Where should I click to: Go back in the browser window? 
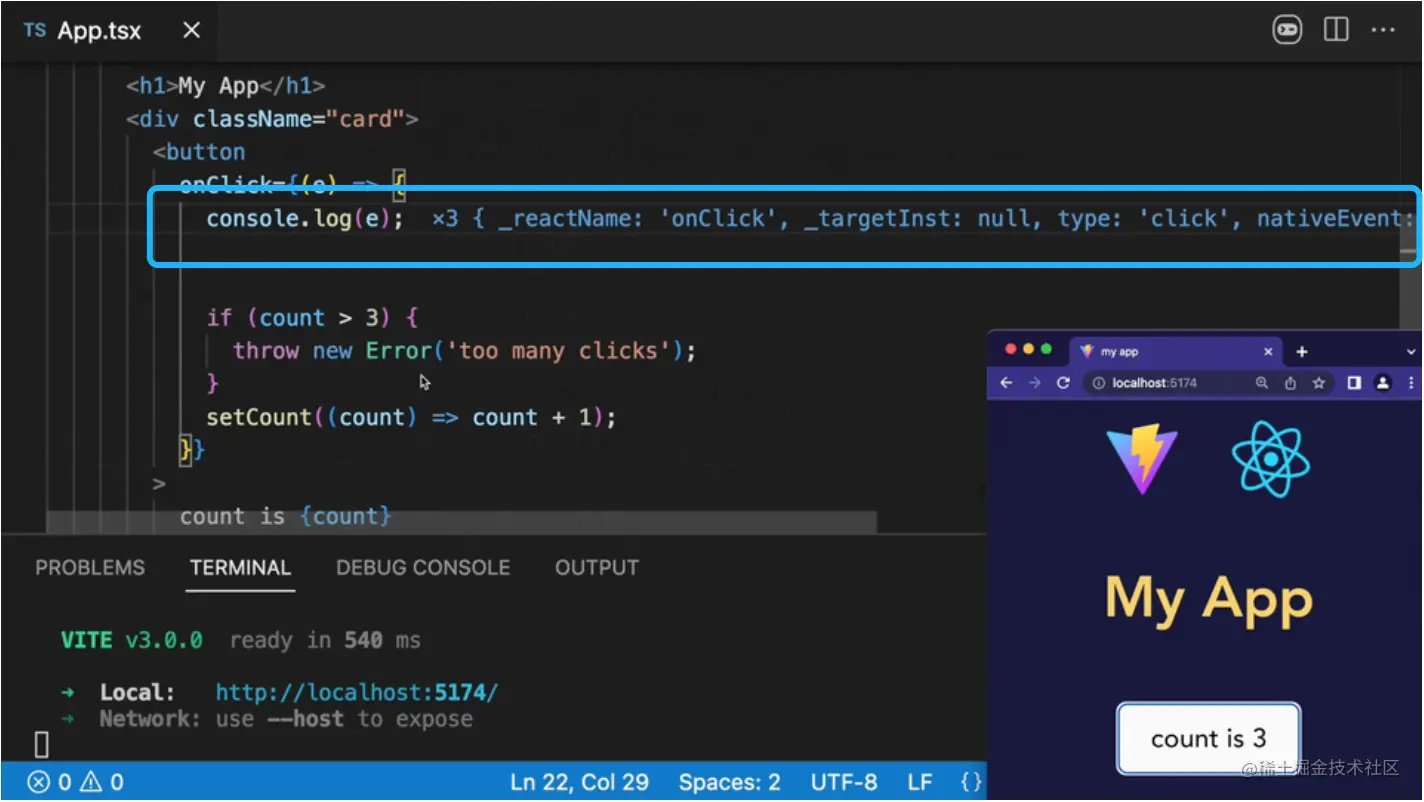1006,383
